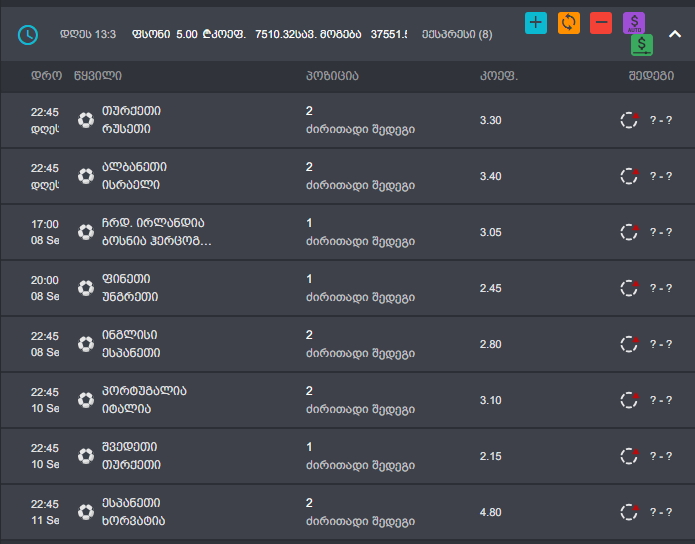Select the თურქეთი team name
Image resolution: width=695 pixels, height=544 pixels.
(x=131, y=110)
